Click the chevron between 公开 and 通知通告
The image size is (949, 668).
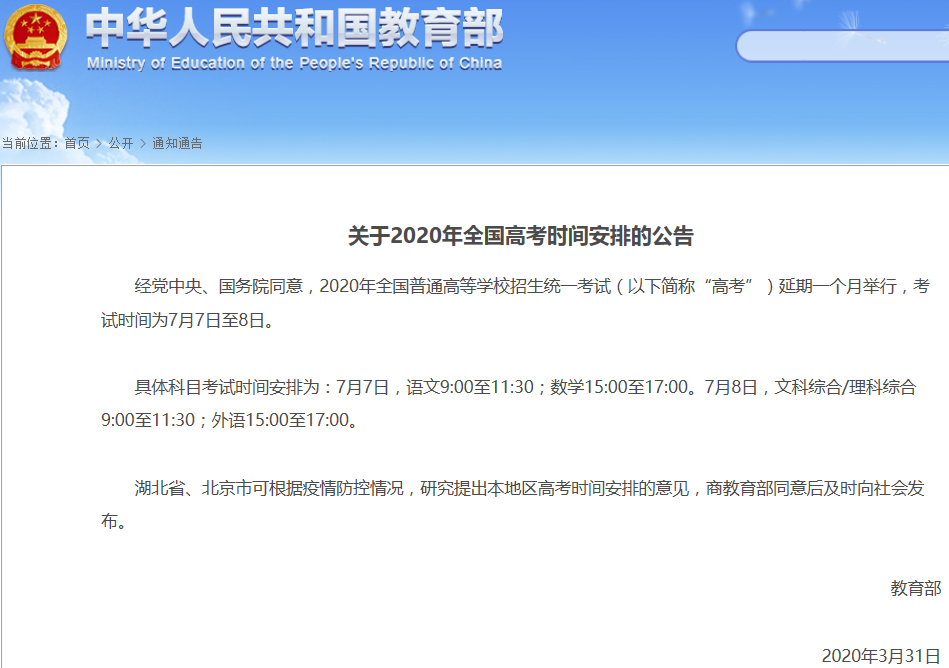pyautogui.click(x=143, y=143)
